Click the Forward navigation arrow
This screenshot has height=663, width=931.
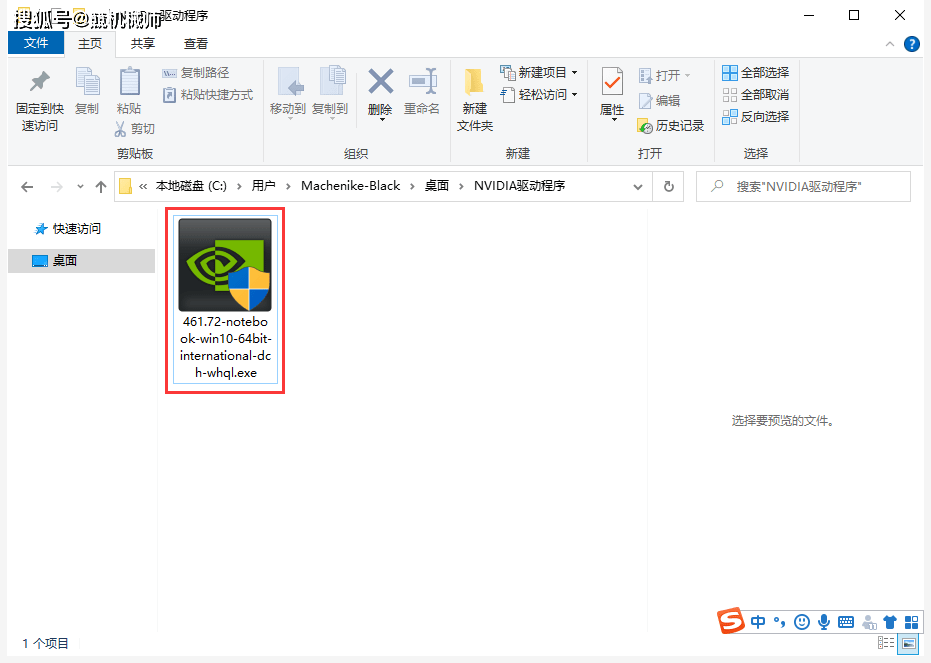[x=56, y=187]
